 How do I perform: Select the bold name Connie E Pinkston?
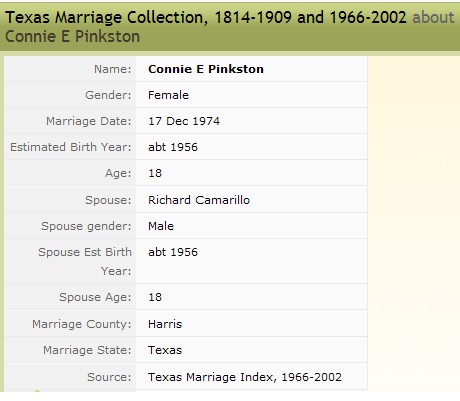point(206,69)
